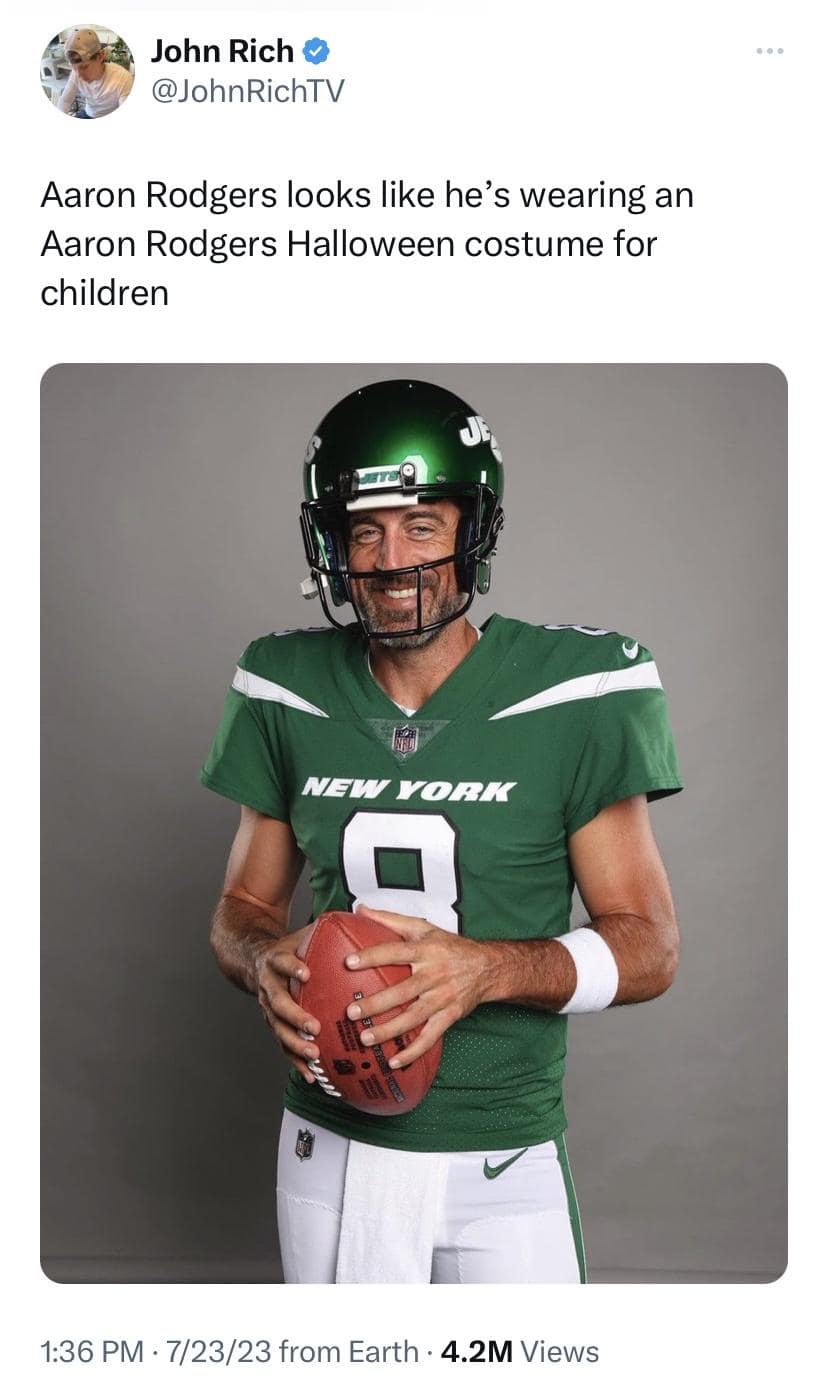Click the tweet text about Halloween costume
Screen dimensions: 828x1394
coord(367,244)
